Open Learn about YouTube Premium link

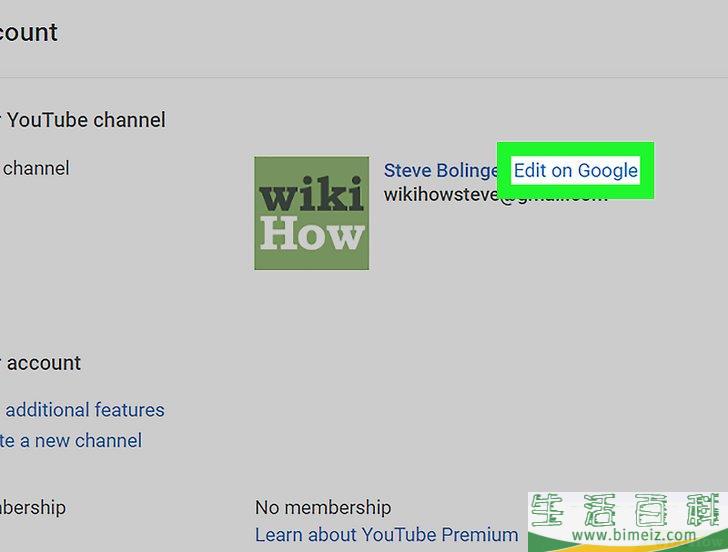386,535
